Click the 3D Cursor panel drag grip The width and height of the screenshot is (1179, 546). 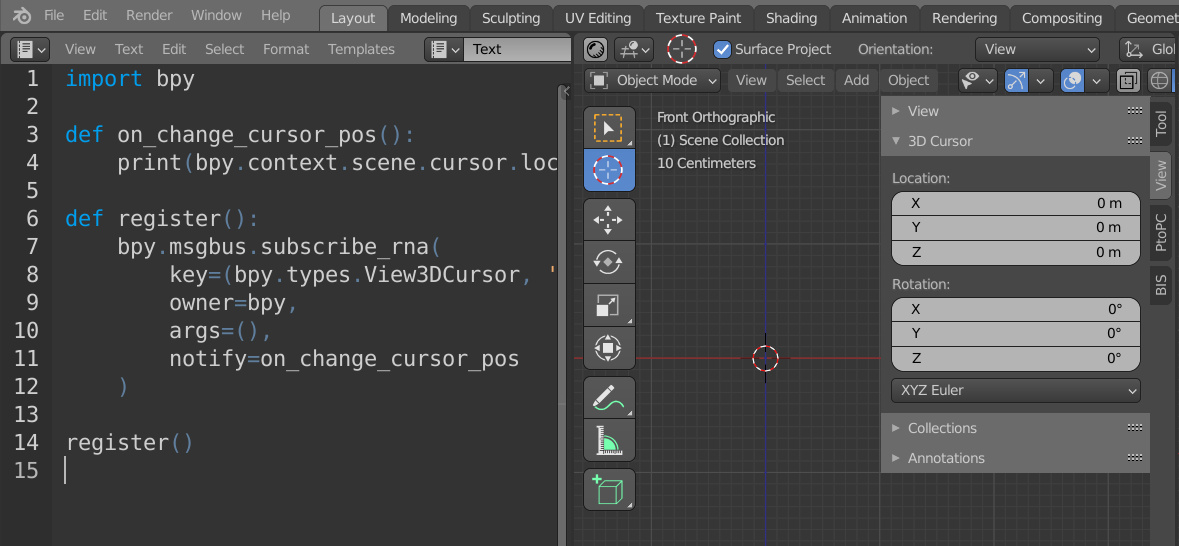coord(1135,141)
